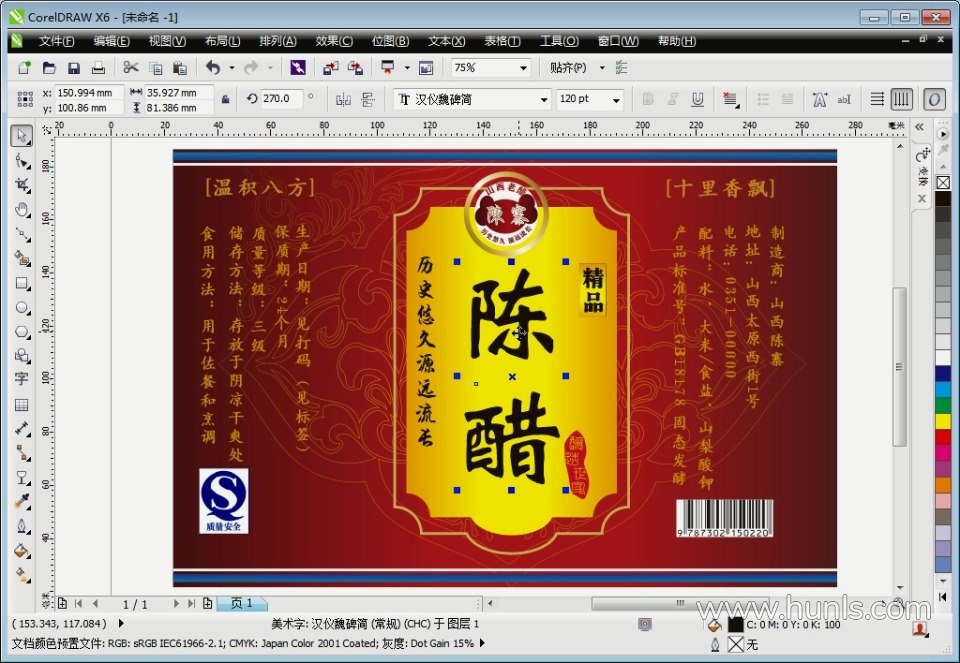
Task: Select the Crop tool
Action: (x=22, y=185)
